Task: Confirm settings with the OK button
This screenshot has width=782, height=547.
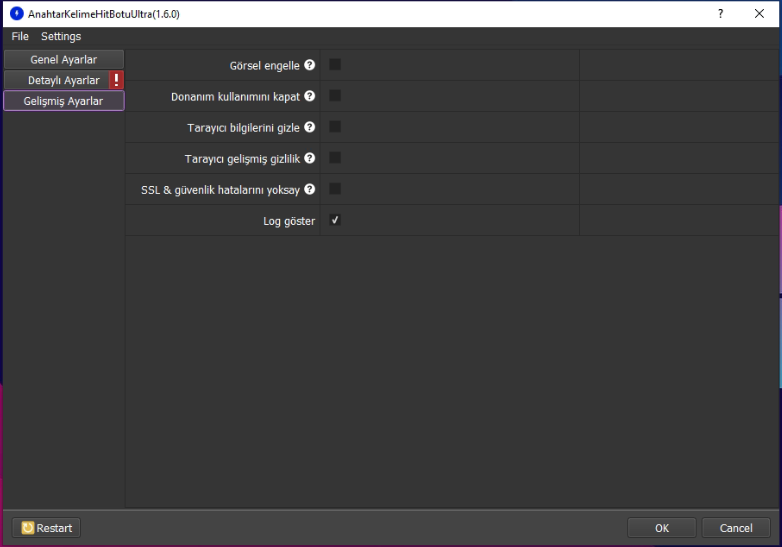Action: point(662,528)
